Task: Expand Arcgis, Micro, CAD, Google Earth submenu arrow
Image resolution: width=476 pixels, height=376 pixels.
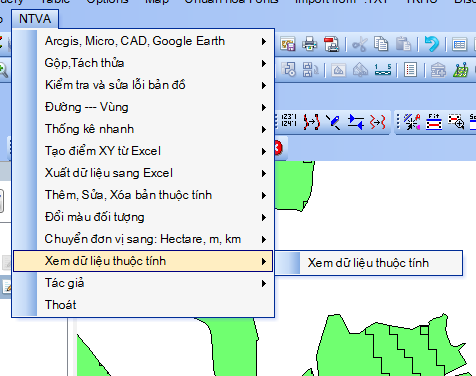Action: 264,41
